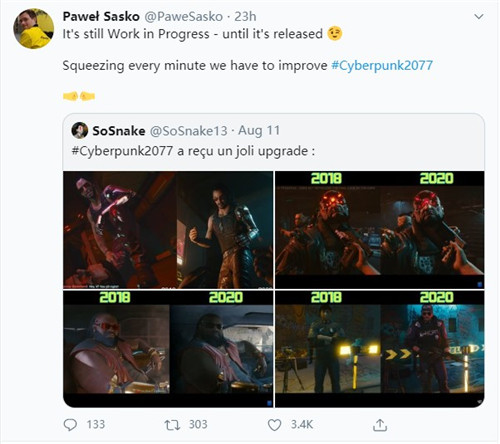Click the @SoSnake13 handle
This screenshot has height=444, width=500.
point(188,131)
